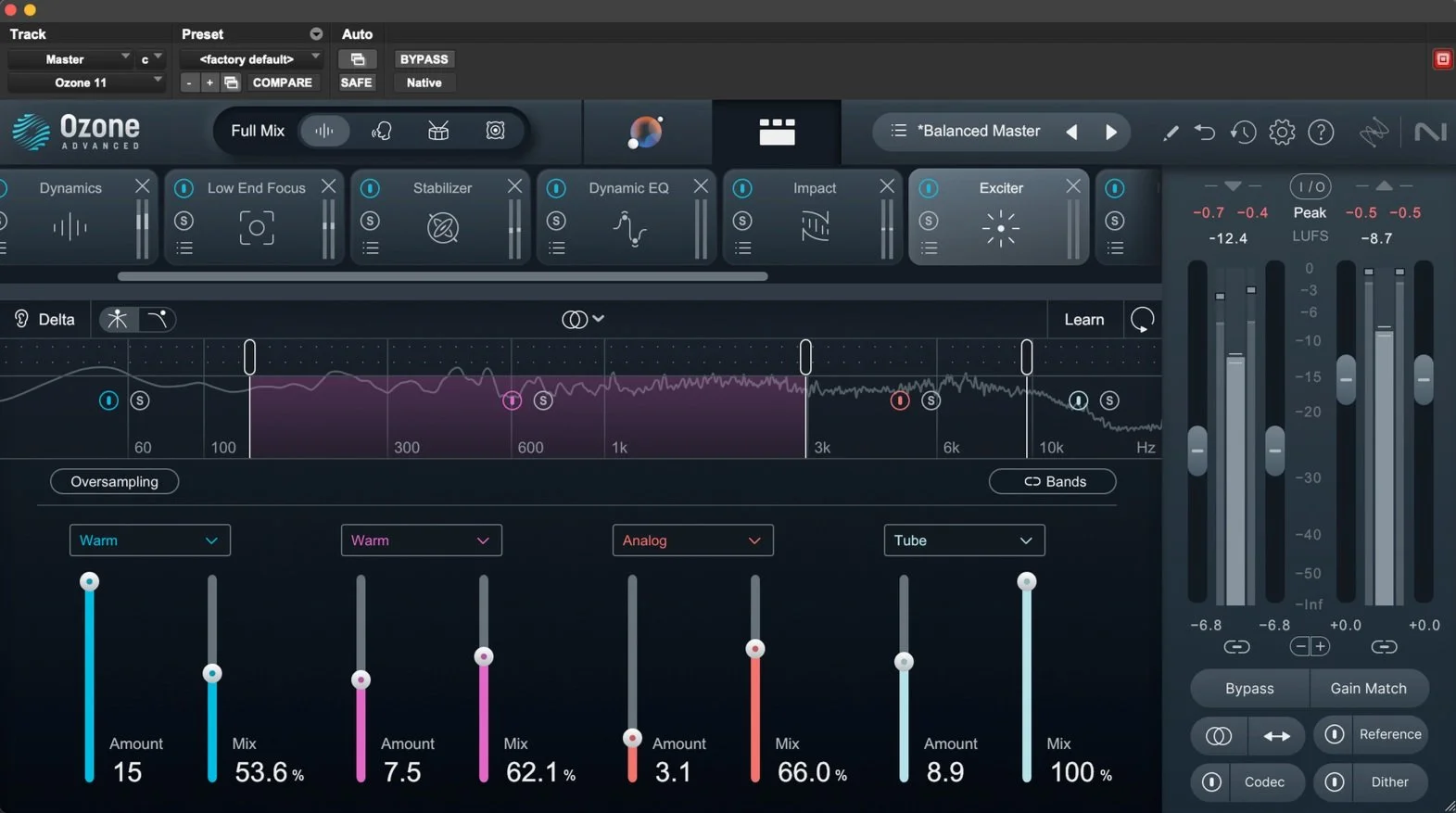Open the factory default preset dropdown
Image resolution: width=1456 pixels, height=813 pixels.
pos(250,59)
